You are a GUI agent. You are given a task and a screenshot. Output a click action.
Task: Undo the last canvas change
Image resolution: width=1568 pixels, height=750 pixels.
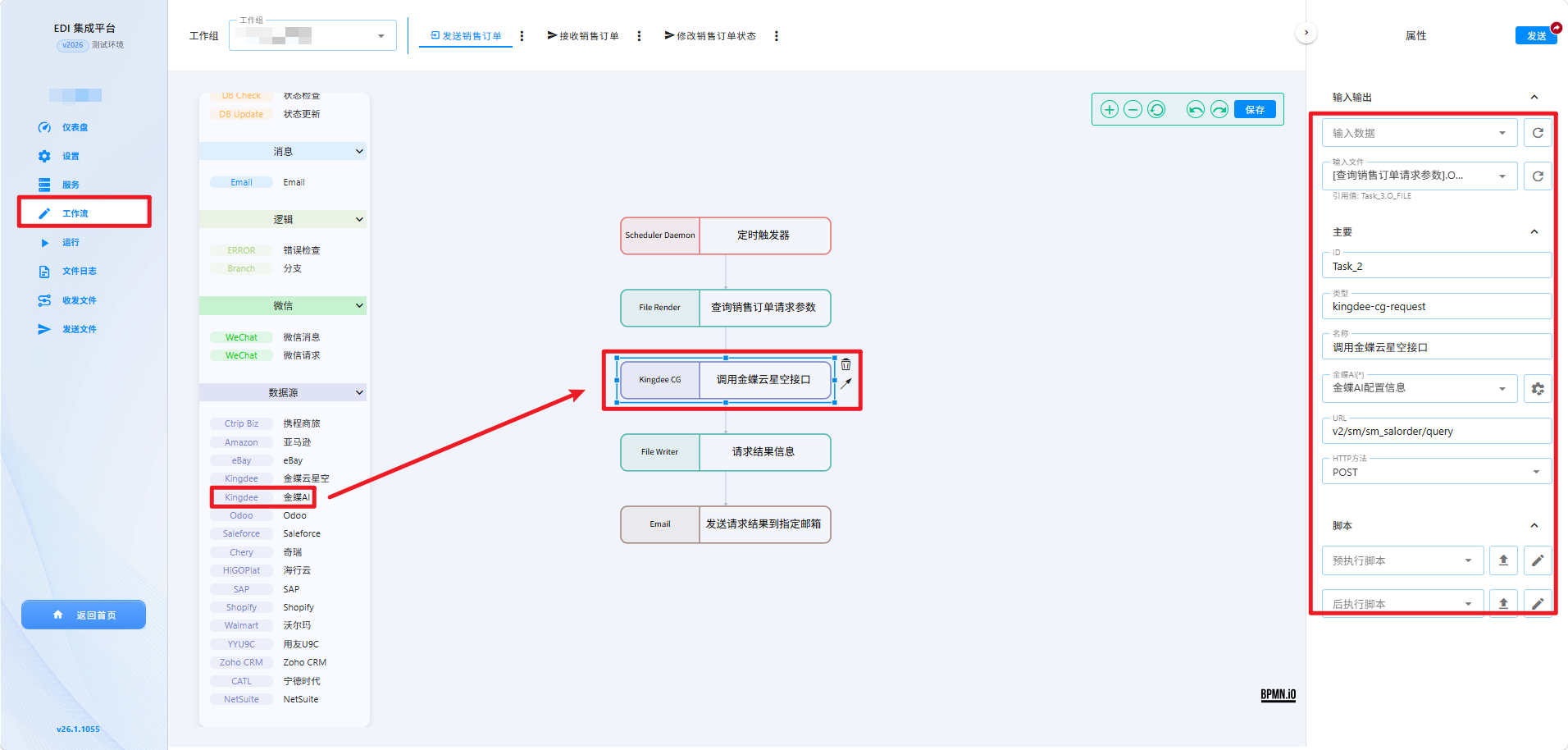point(1196,109)
